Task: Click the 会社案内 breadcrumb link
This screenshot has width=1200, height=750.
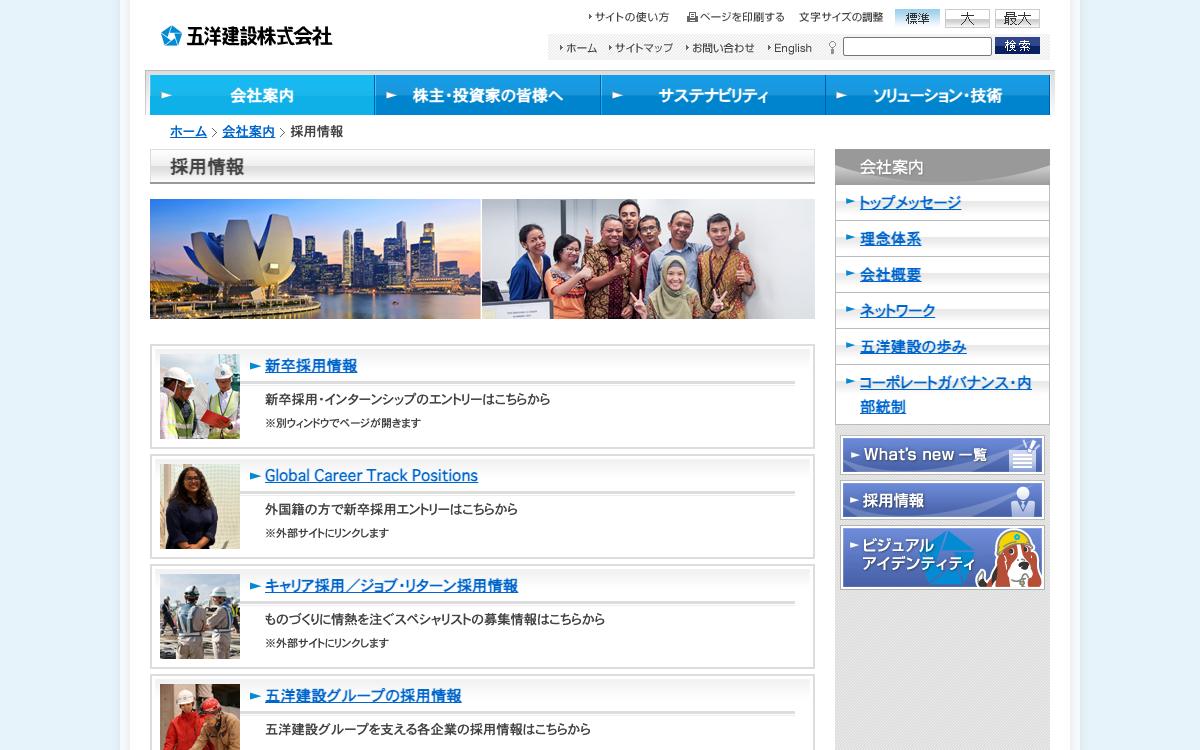Action: (x=248, y=132)
